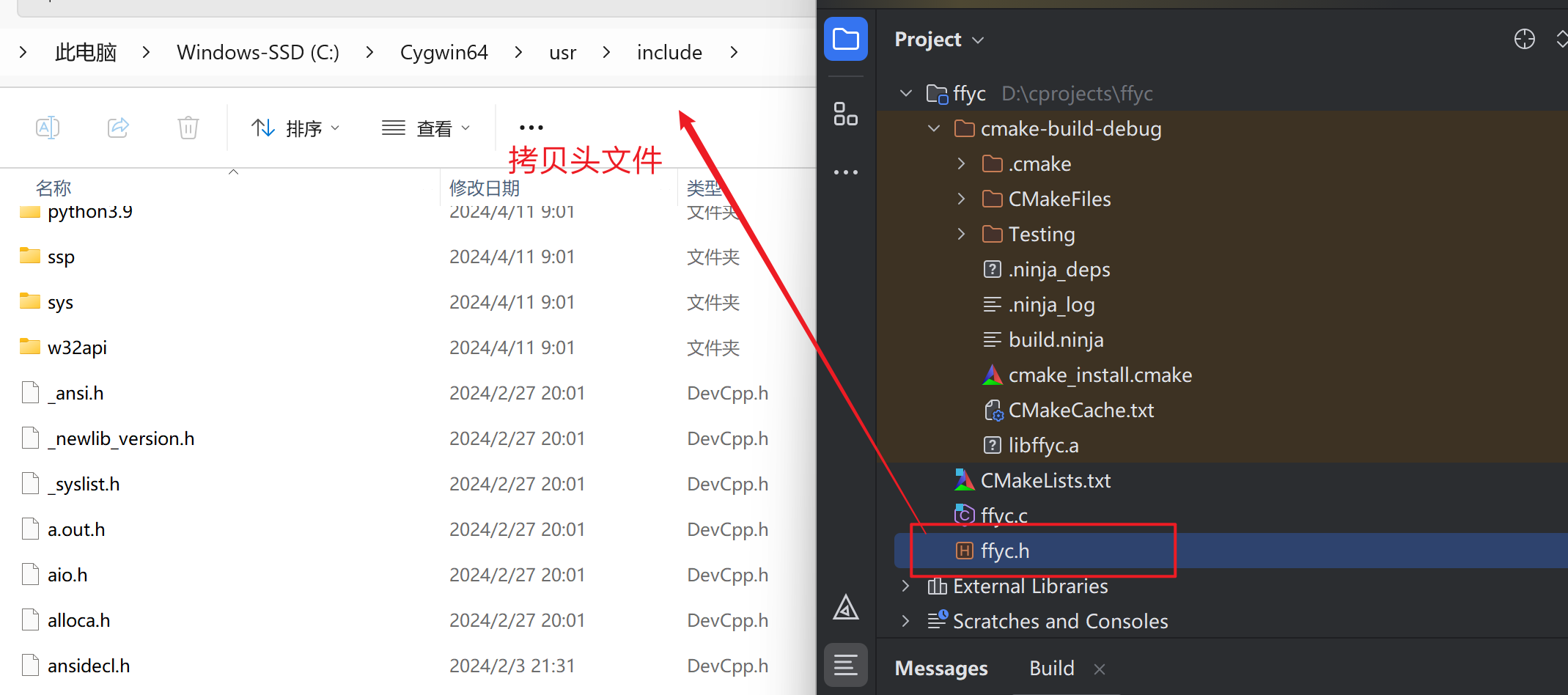Navigate to 此电脑 in address bar
This screenshot has width=1568, height=695.
[86, 52]
